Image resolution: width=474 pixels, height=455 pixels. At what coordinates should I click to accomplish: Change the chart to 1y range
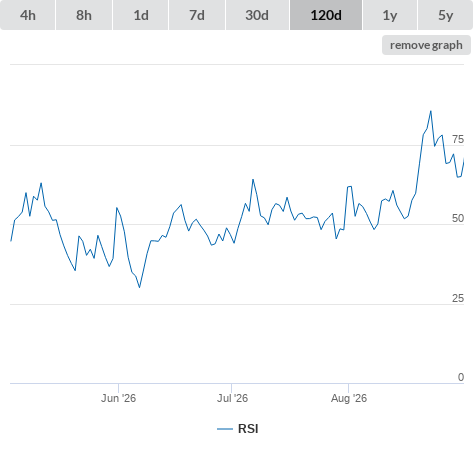point(390,15)
